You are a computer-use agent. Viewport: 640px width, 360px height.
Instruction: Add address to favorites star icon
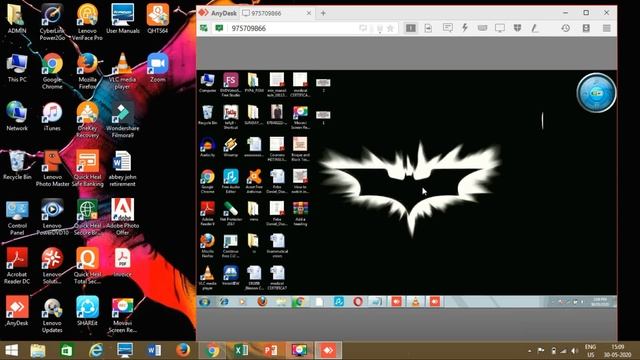pos(390,28)
